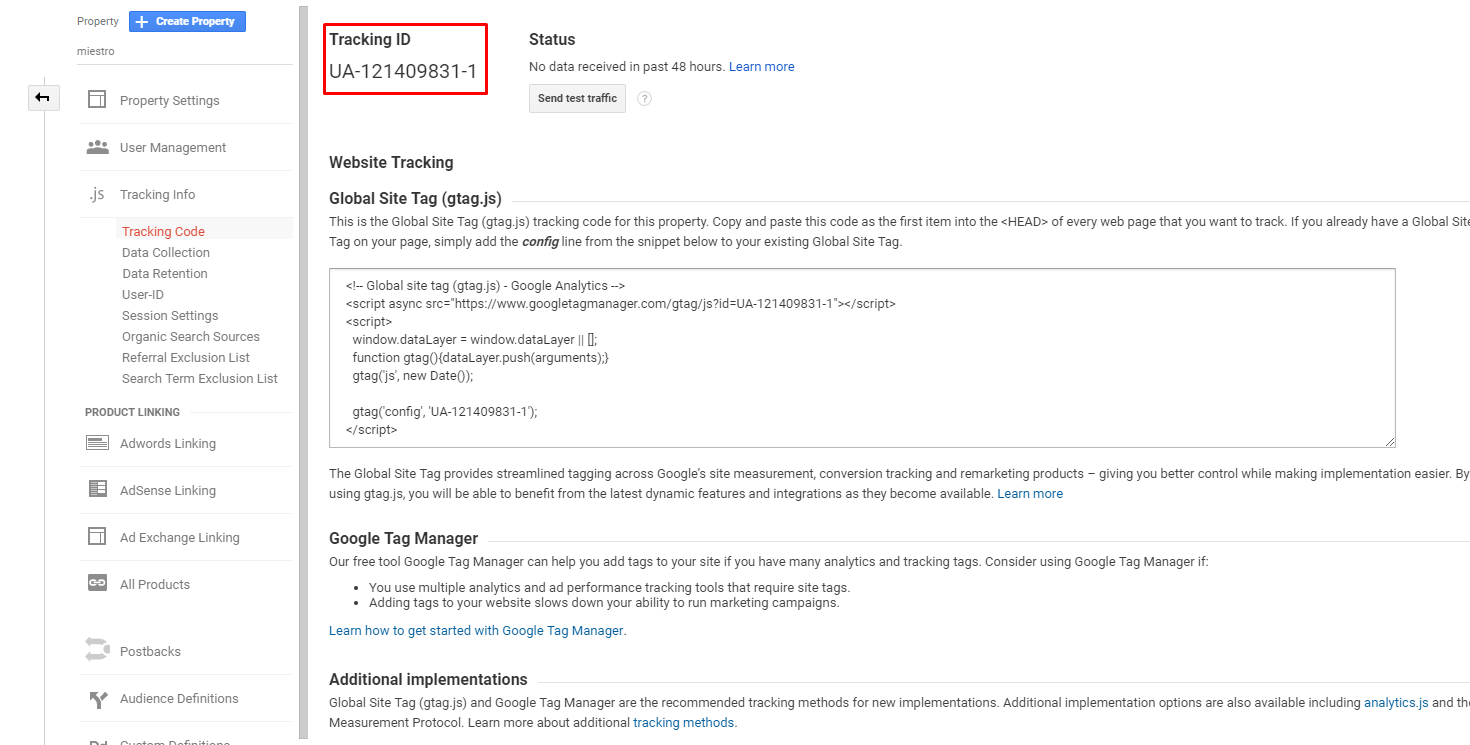Click the help question mark icon
The height and width of the screenshot is (745, 1470).
(644, 98)
